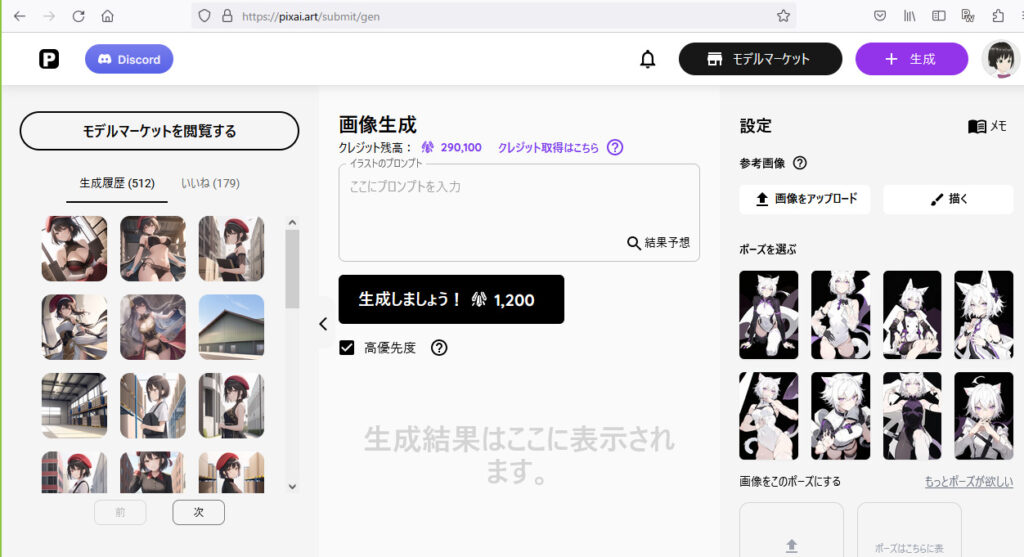Click the purple 生成 button
This screenshot has width=1024, height=557.
coord(912,59)
